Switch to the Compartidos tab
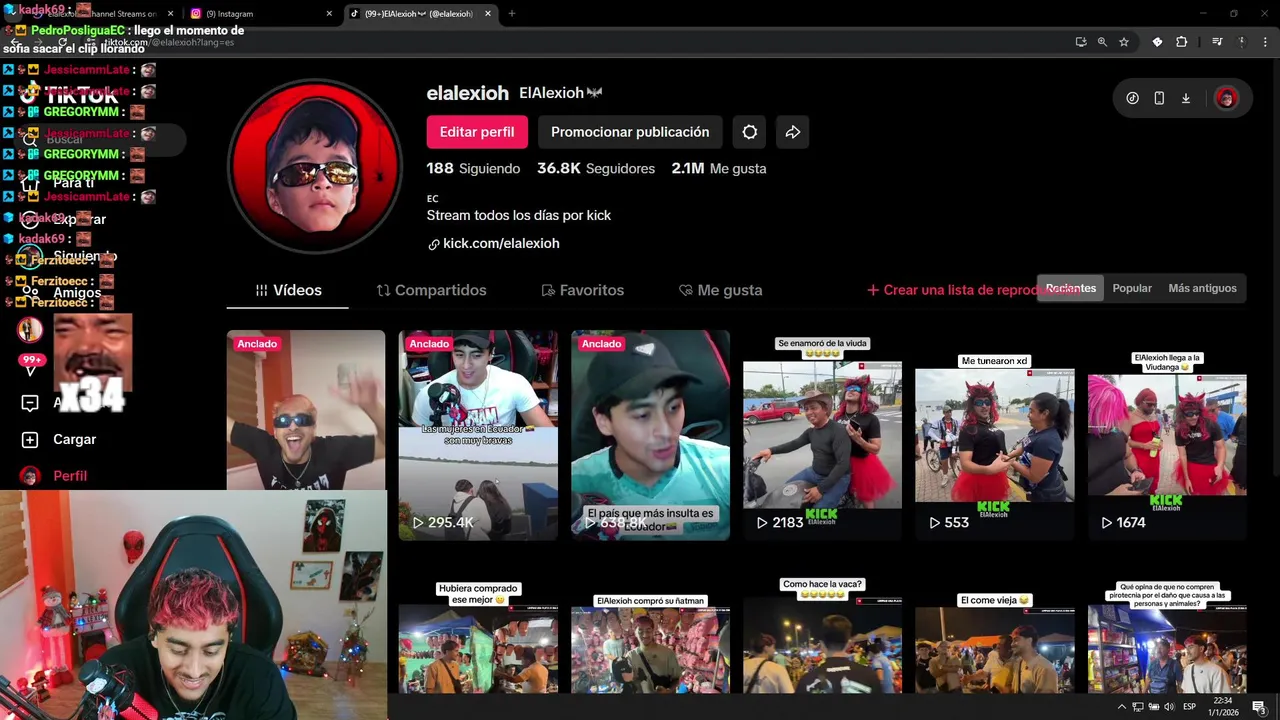This screenshot has height=720, width=1280. (431, 290)
